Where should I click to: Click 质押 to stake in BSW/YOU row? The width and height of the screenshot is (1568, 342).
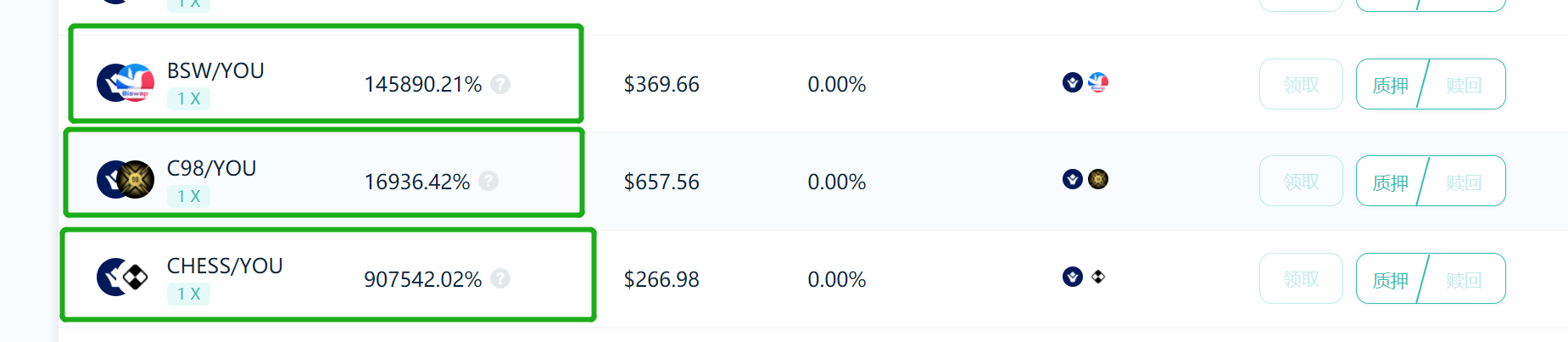pos(1391,85)
